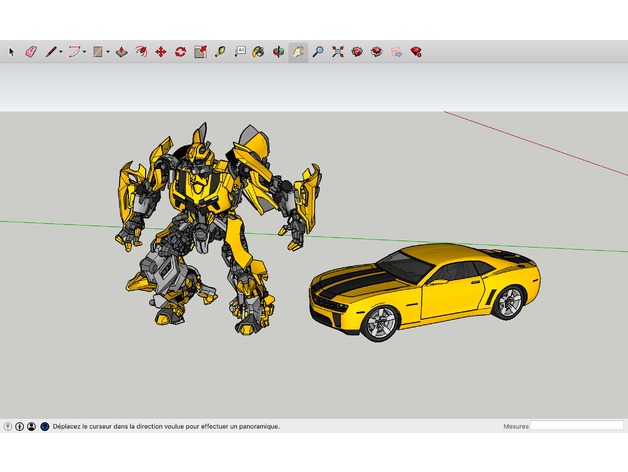Open the Extension Warehouse

pyautogui.click(x=376, y=52)
